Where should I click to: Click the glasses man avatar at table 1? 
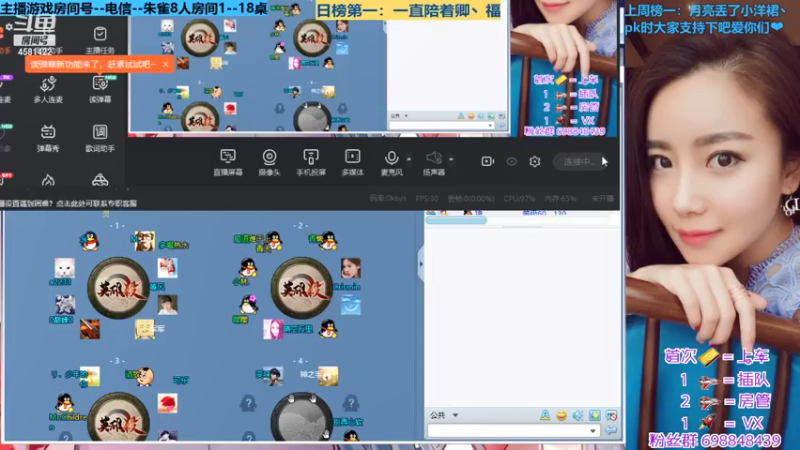point(144,241)
